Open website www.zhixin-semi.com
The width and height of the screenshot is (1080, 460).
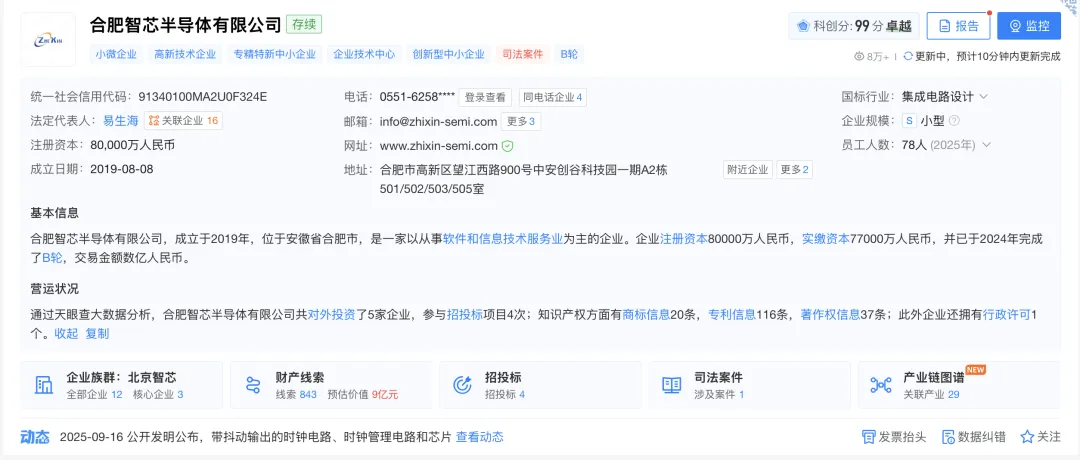coord(439,146)
